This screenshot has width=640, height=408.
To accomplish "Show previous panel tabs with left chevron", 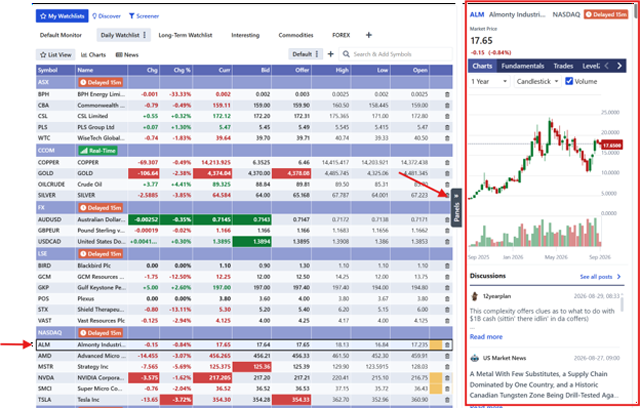I will [x=606, y=66].
